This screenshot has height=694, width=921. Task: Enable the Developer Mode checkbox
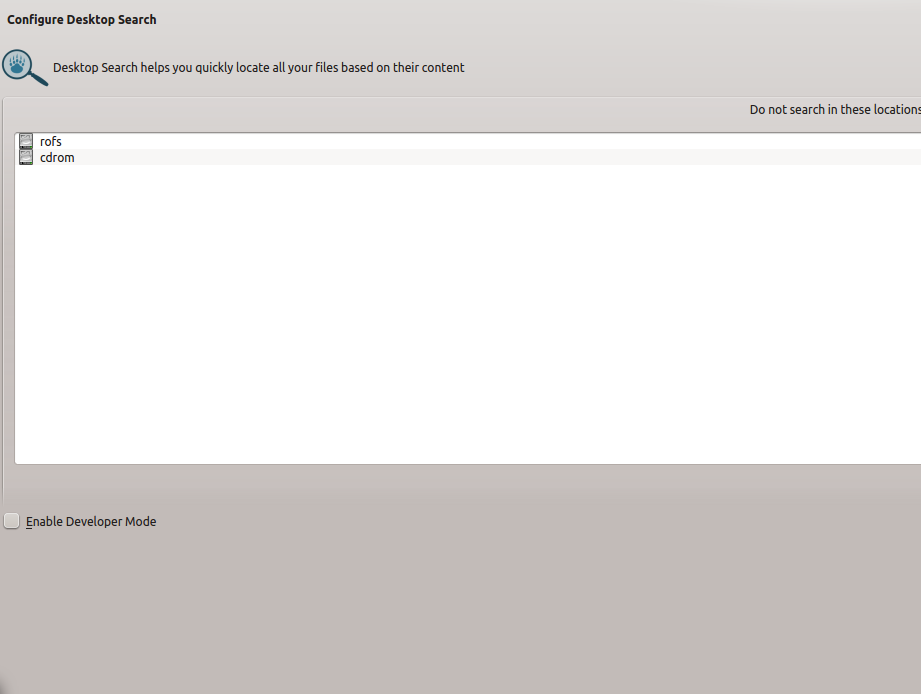coord(11,521)
